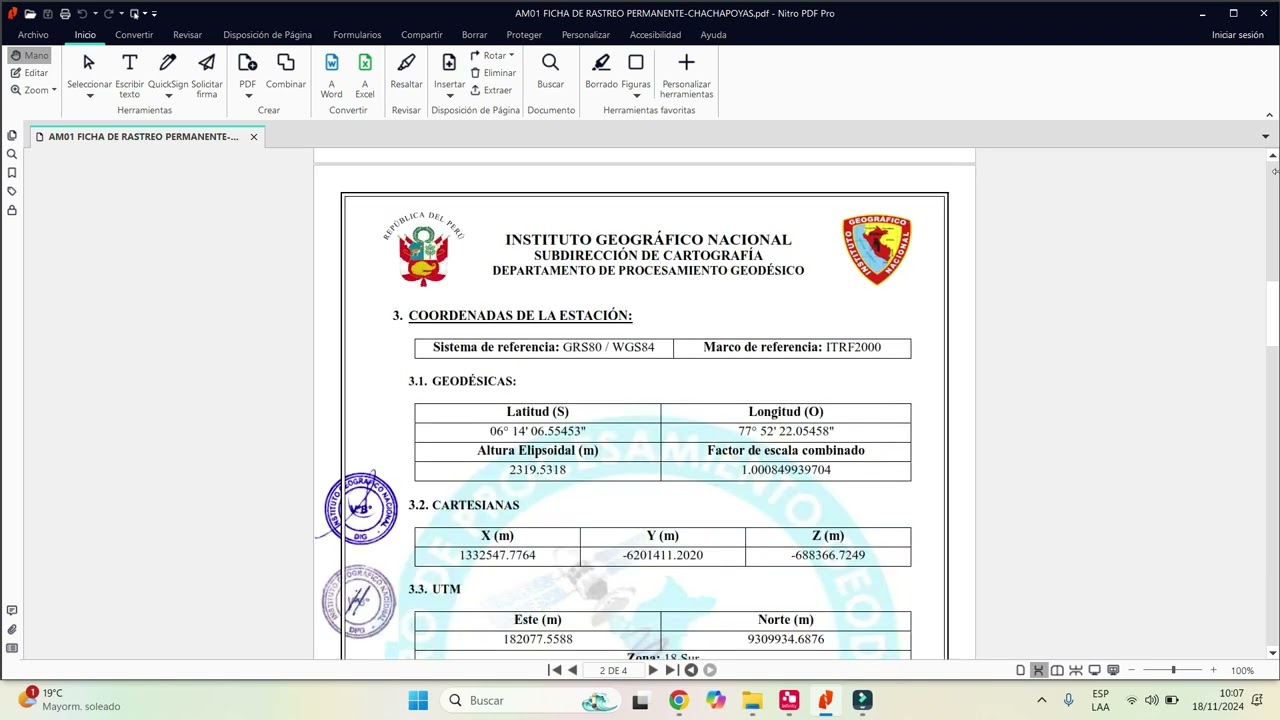Click Iniciar sesión link
Image resolution: width=1280 pixels, height=720 pixels.
click(1238, 35)
